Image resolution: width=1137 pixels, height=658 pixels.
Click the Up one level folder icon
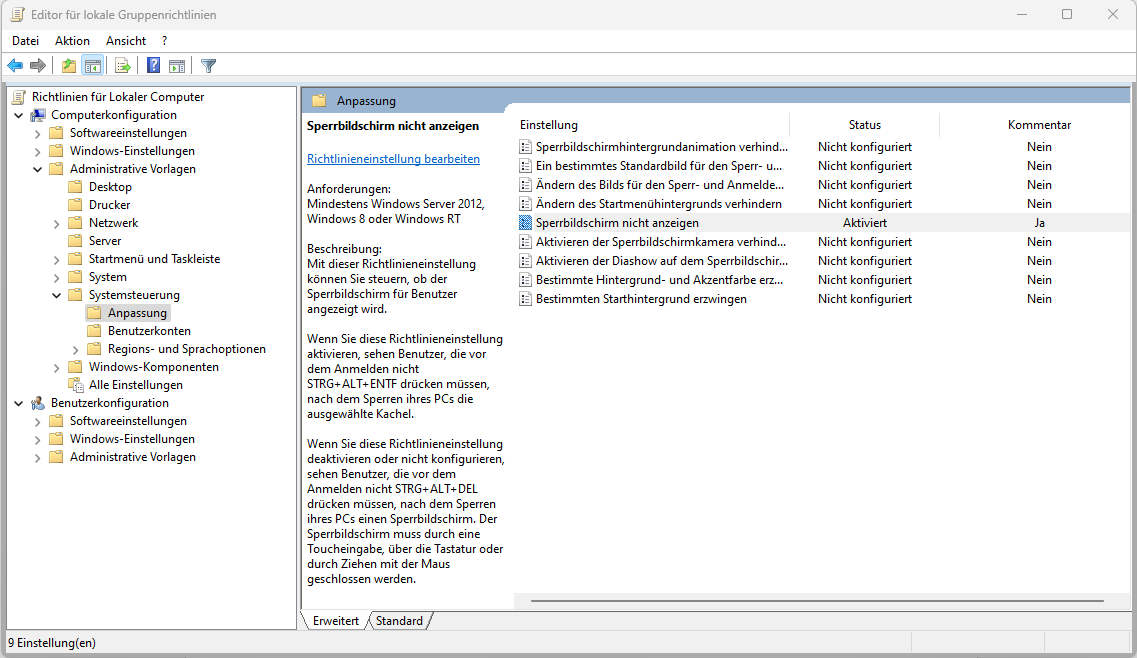(x=69, y=66)
